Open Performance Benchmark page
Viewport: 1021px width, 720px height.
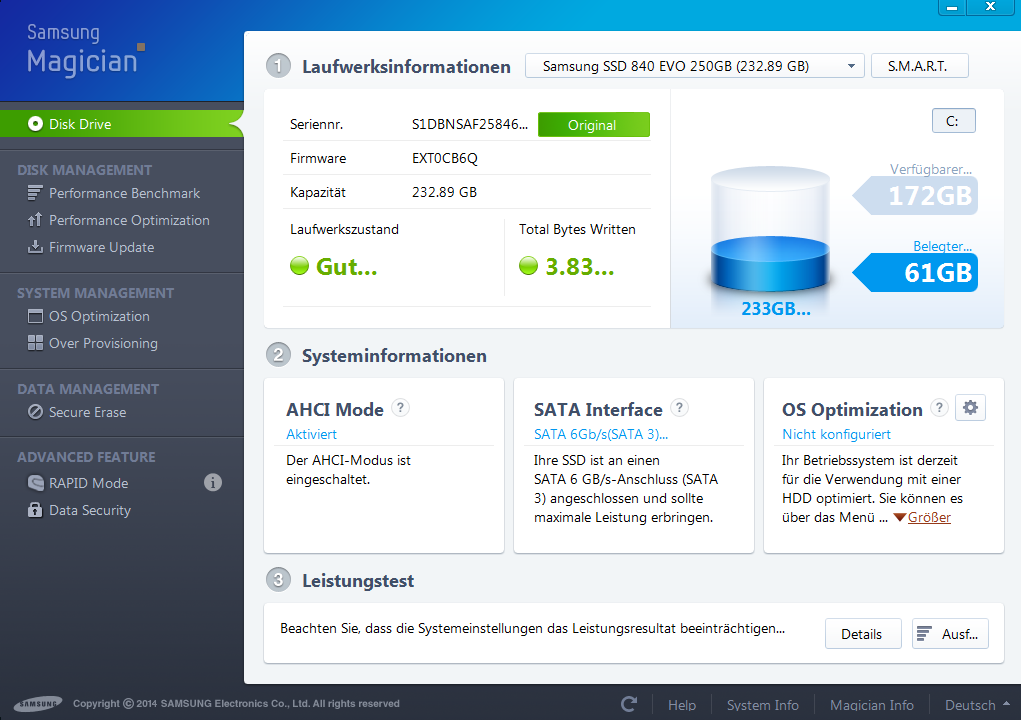124,193
